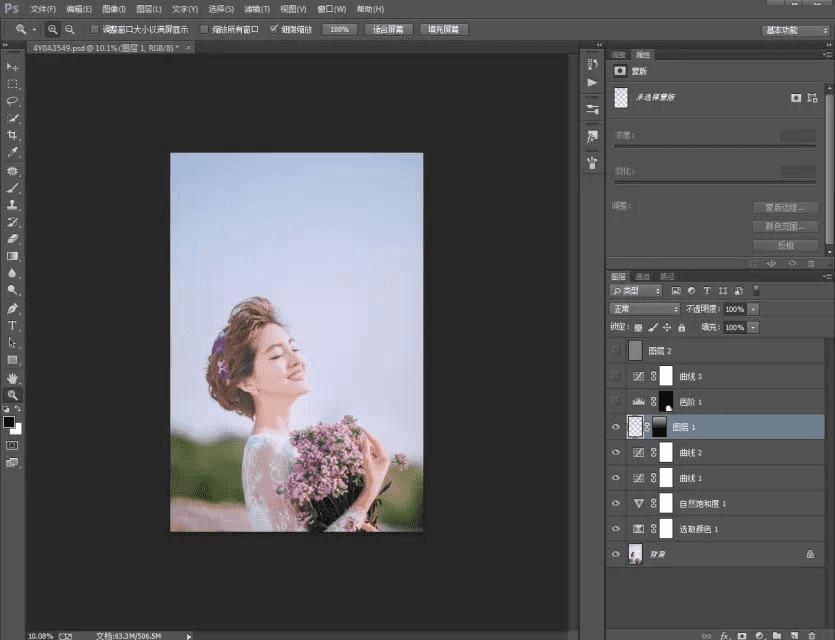The image size is (835, 640).
Task: Select the Hand tool
Action: (13, 377)
